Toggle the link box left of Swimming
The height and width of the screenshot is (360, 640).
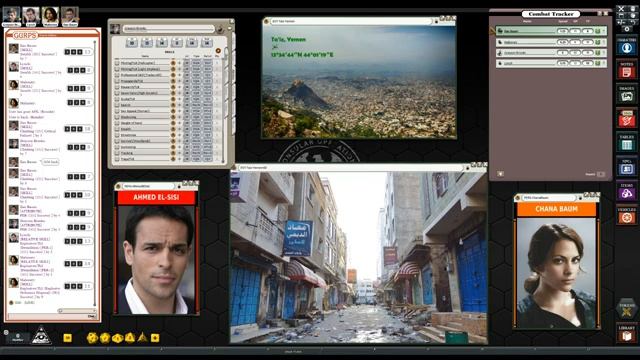(117, 147)
